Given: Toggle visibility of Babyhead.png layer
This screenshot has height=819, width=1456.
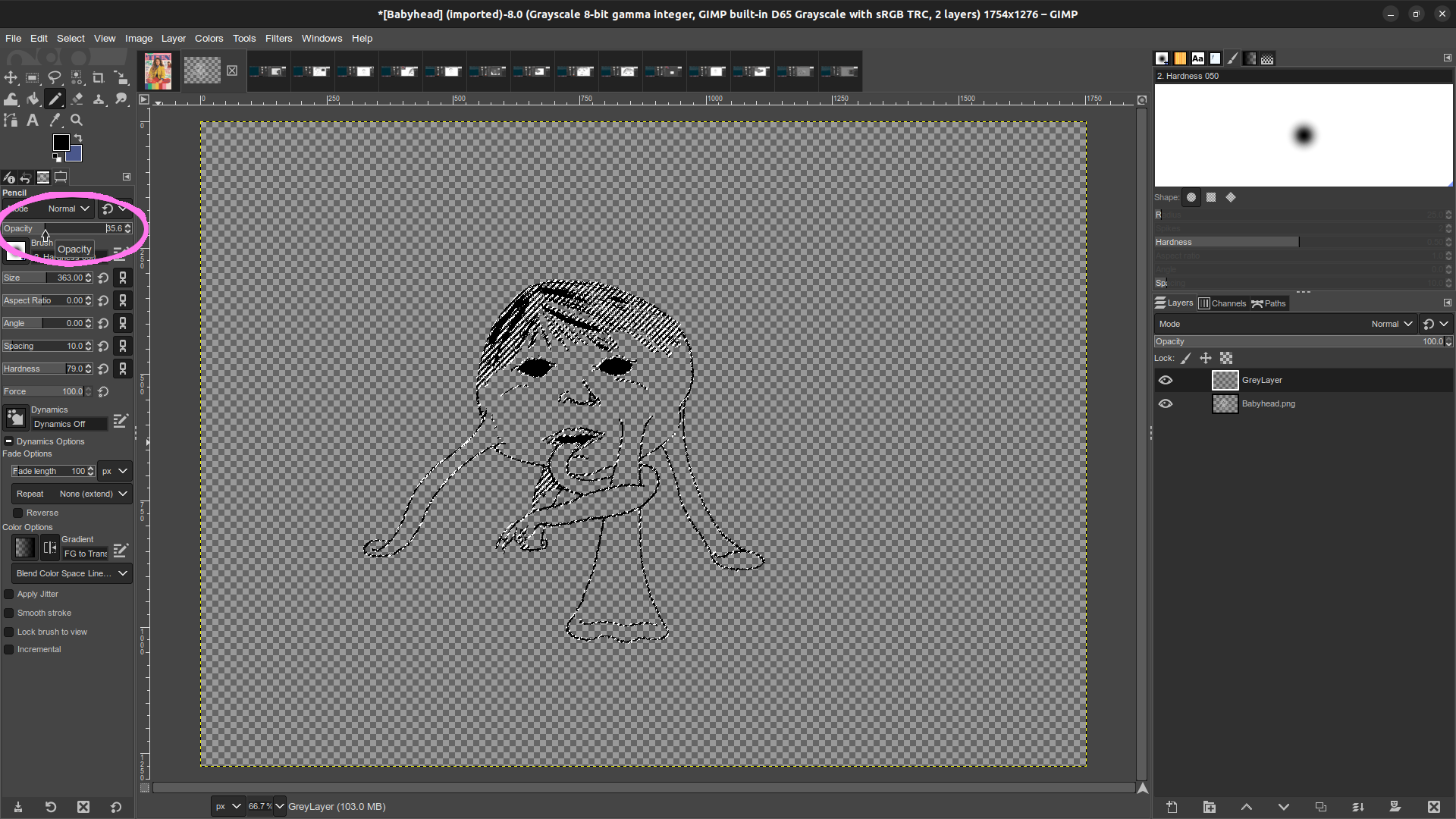Looking at the screenshot, I should tap(1166, 403).
